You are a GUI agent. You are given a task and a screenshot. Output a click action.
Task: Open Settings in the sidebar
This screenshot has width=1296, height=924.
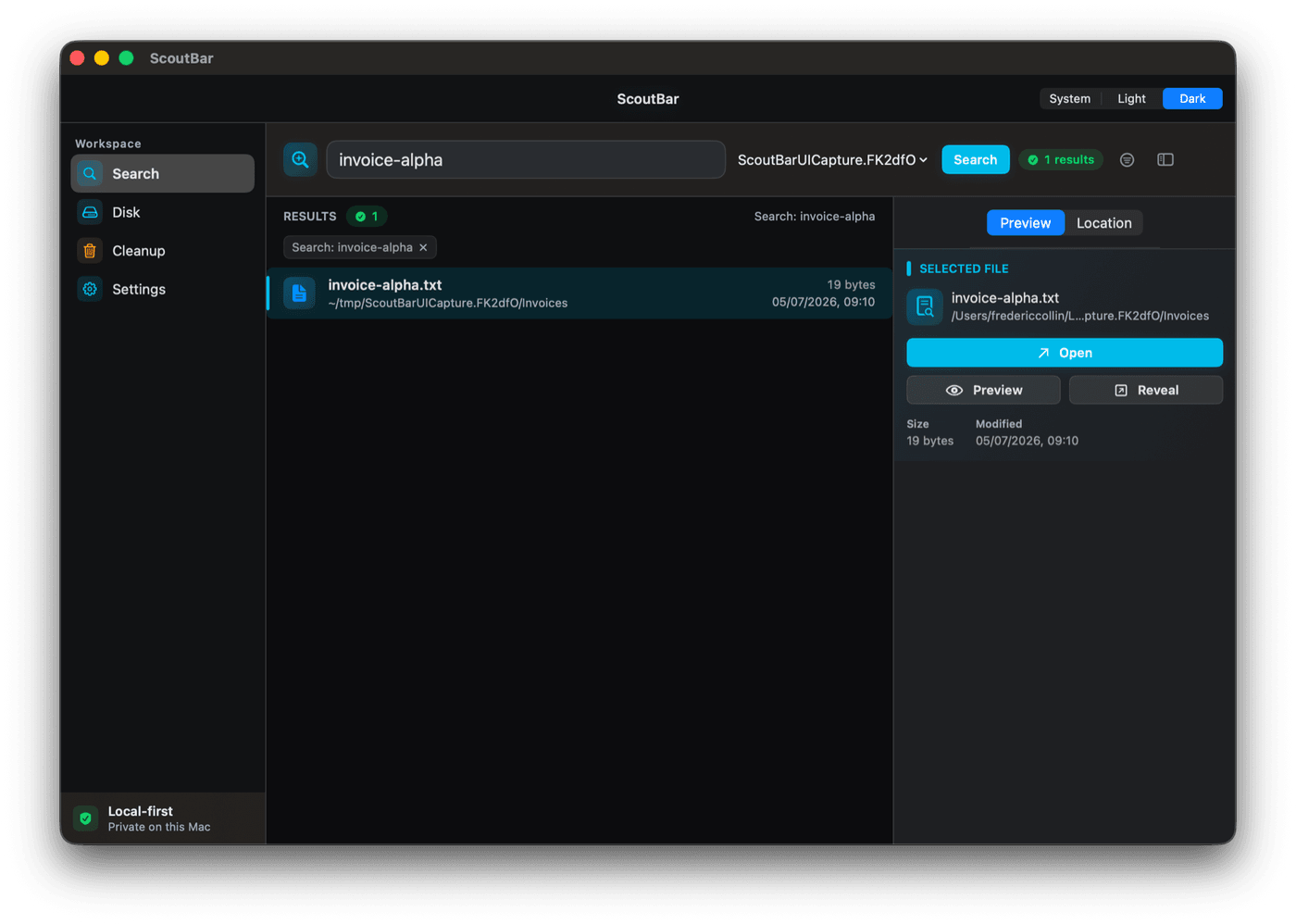tap(163, 289)
